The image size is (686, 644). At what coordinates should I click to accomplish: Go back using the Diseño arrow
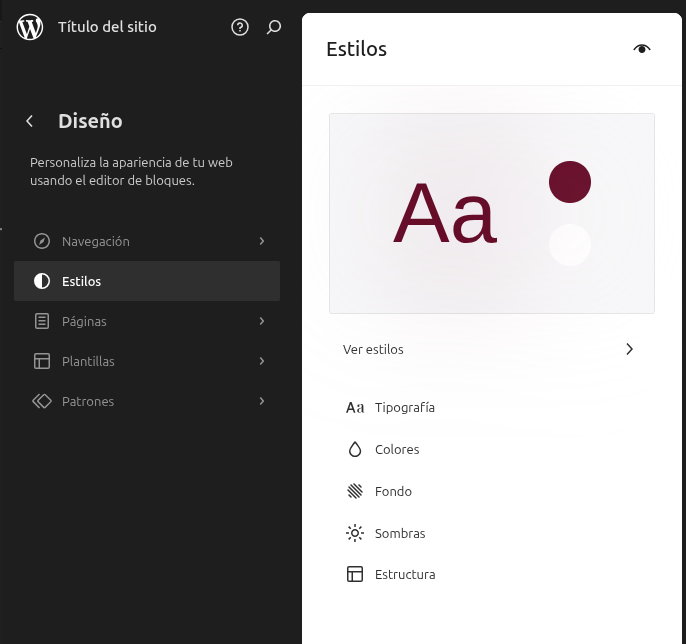(30, 121)
